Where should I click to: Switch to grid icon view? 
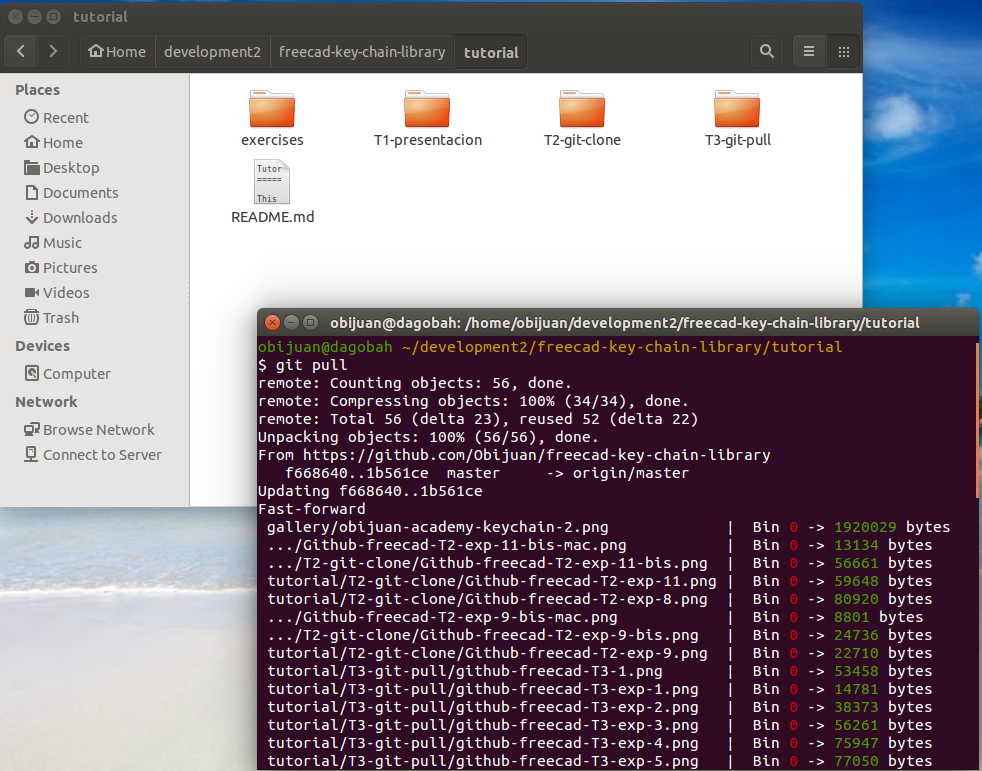pos(843,51)
